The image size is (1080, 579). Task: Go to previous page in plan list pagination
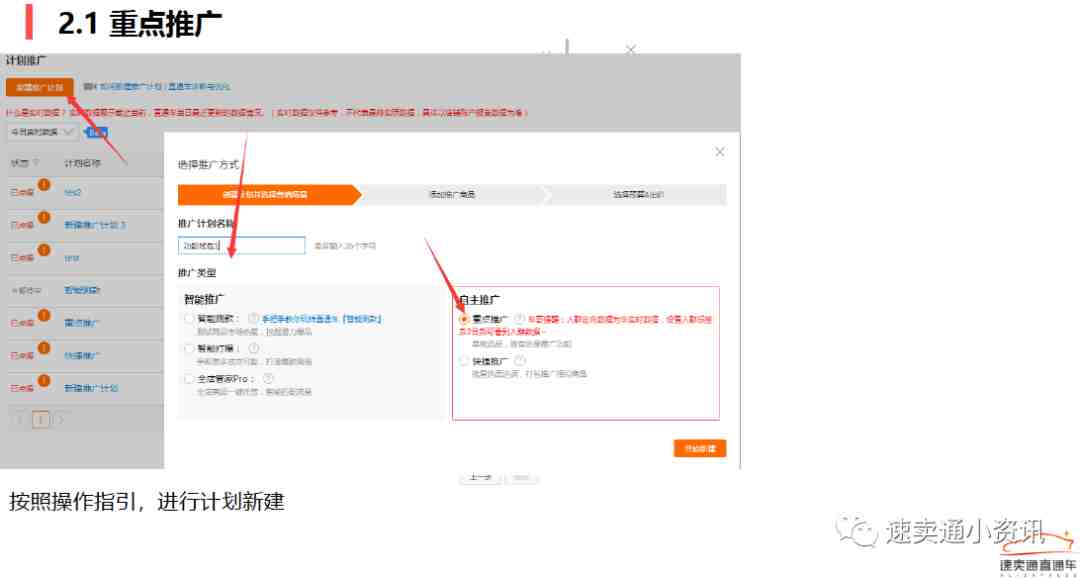pos(21,420)
